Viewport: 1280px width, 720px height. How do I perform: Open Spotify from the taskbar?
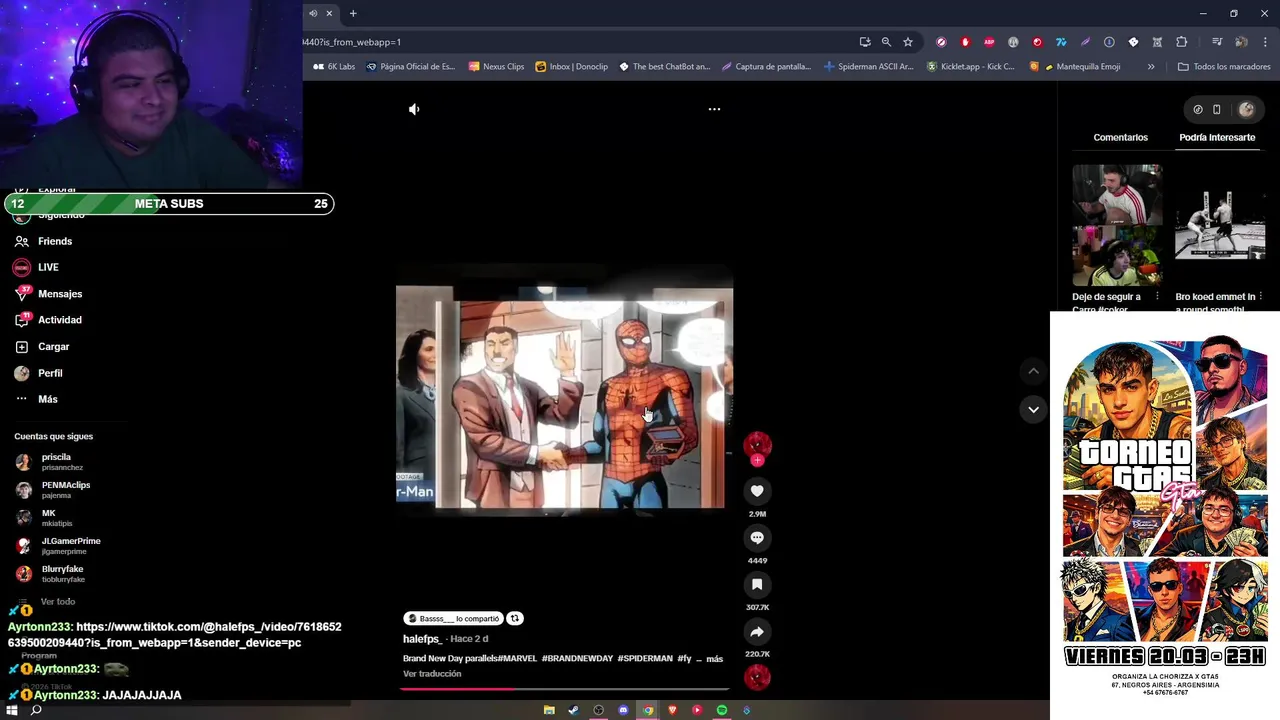point(721,710)
